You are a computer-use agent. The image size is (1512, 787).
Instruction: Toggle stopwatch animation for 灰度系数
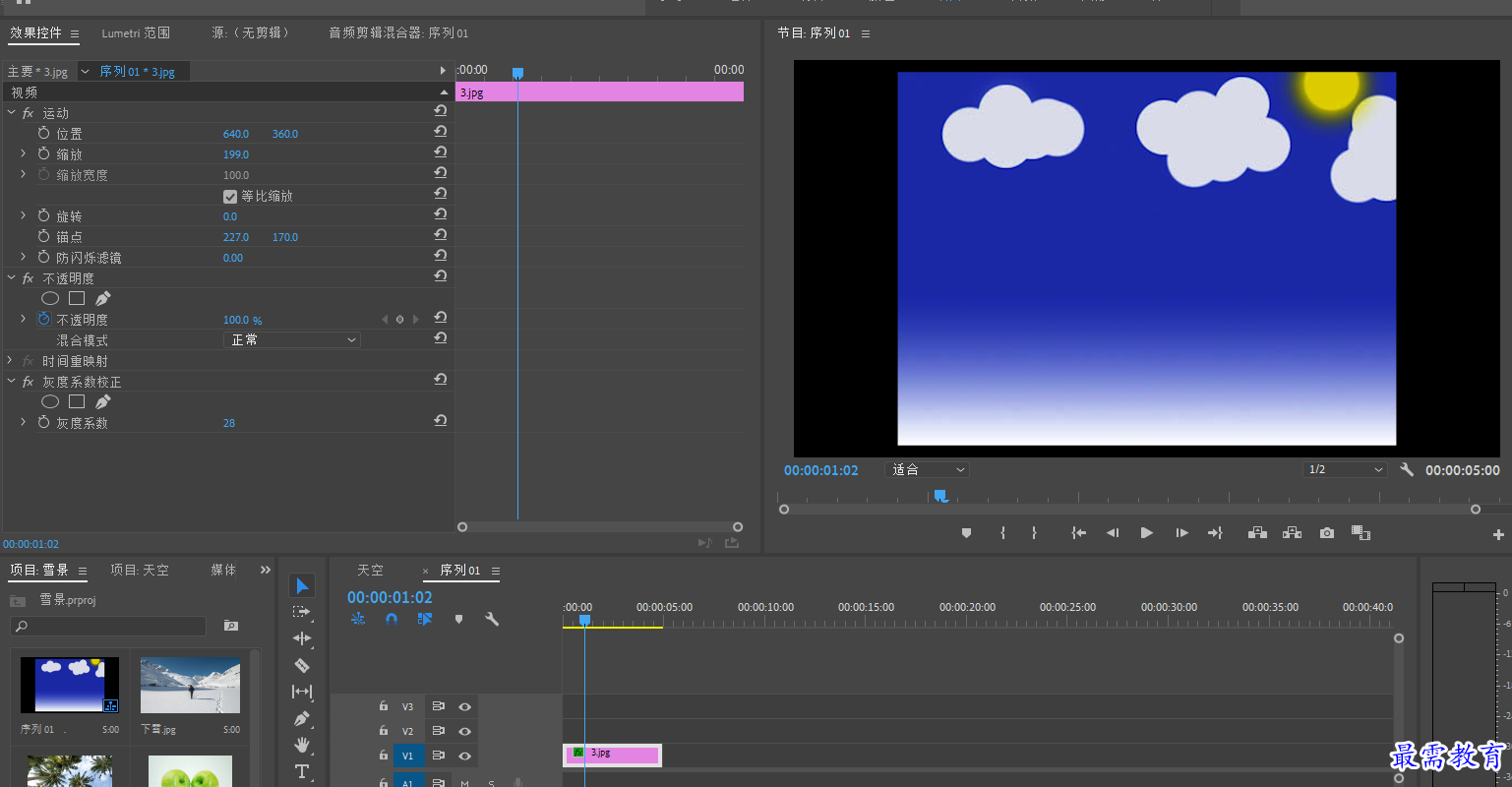43,422
